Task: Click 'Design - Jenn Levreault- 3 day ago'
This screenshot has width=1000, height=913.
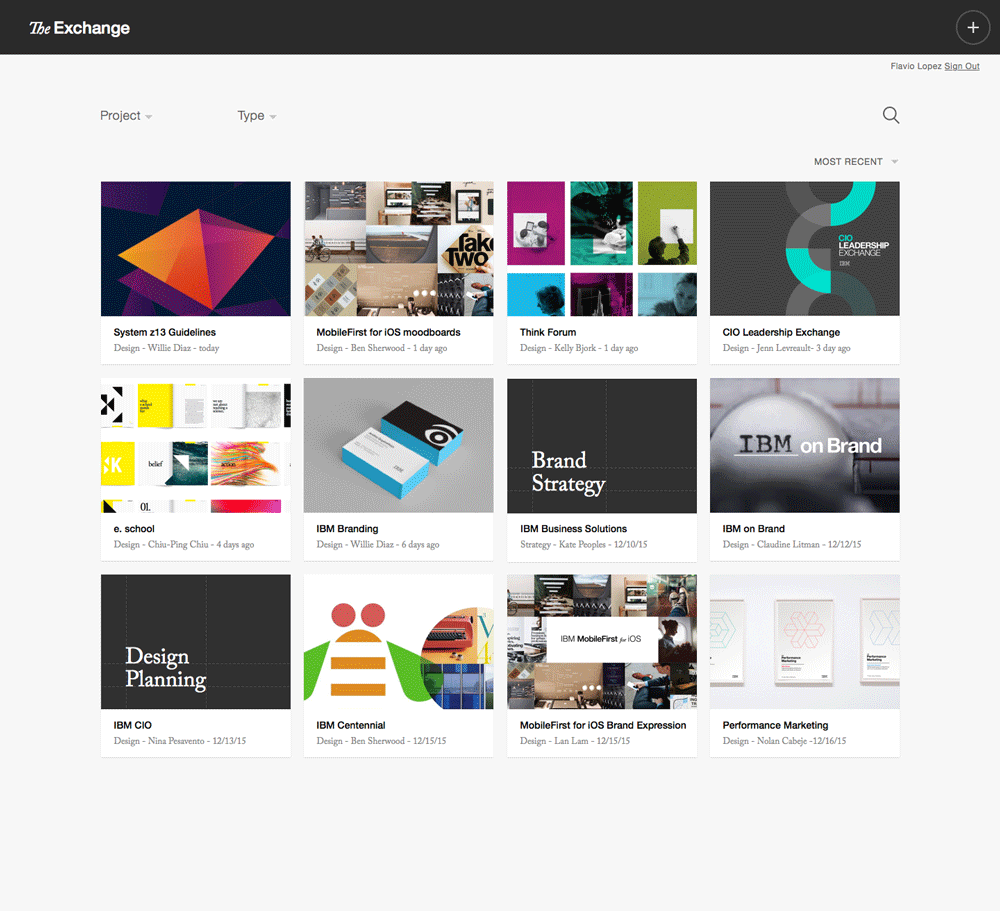Action: (786, 348)
